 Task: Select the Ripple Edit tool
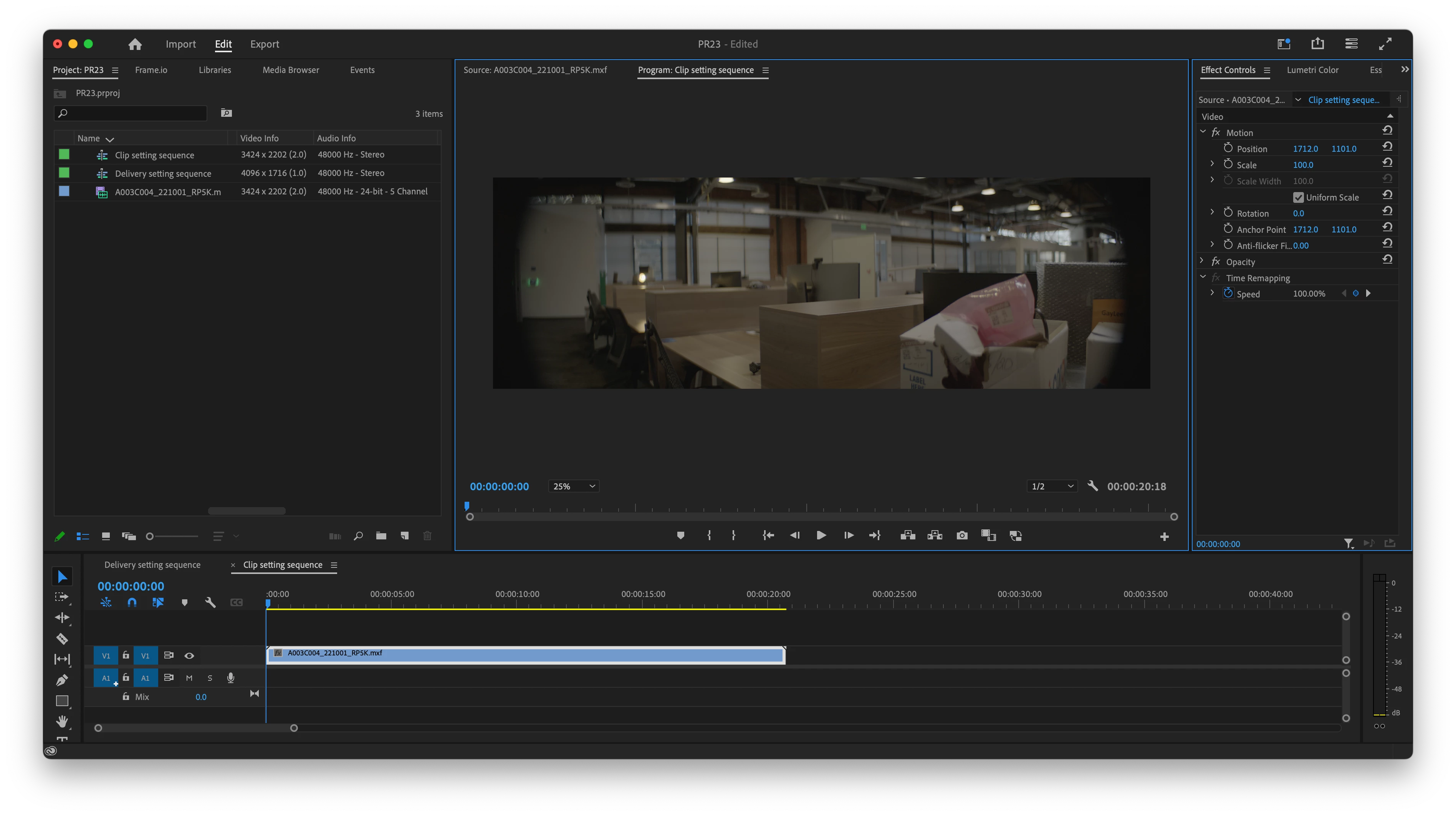click(62, 617)
